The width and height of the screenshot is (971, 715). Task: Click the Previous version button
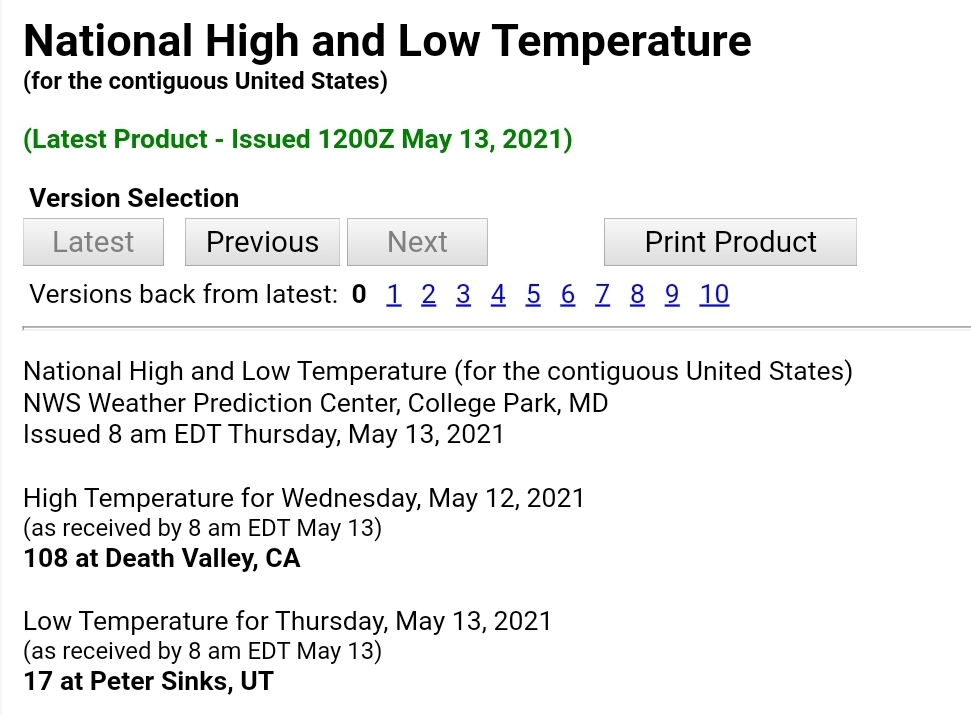262,242
